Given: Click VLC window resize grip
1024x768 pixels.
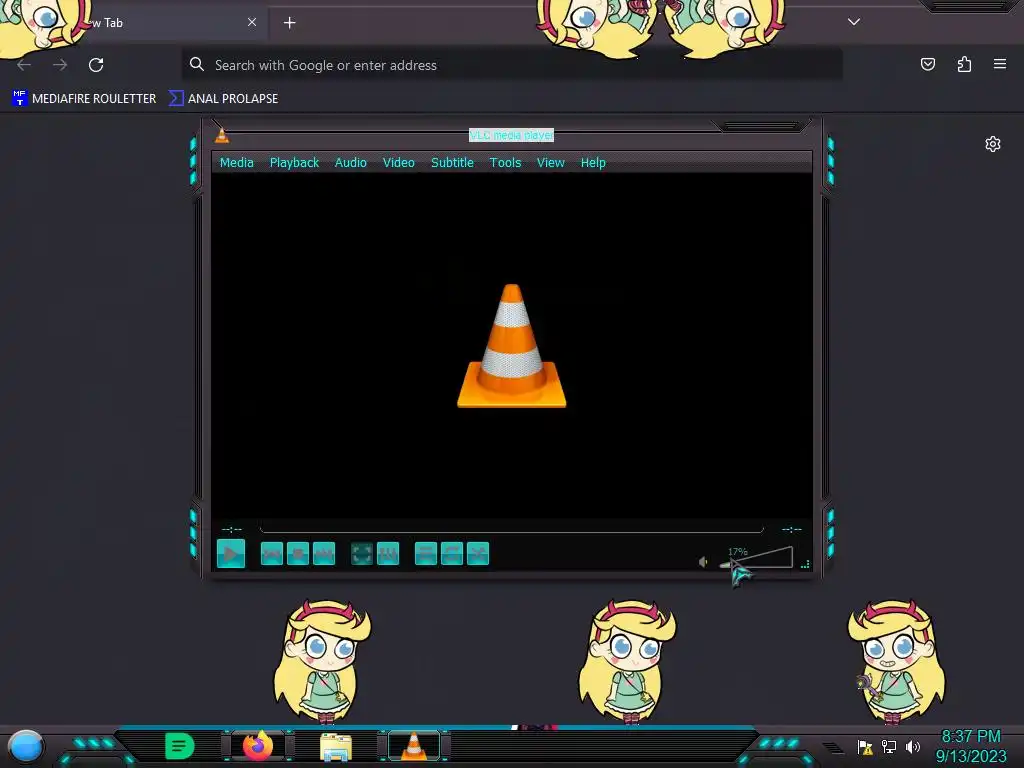Looking at the screenshot, I should [805, 564].
